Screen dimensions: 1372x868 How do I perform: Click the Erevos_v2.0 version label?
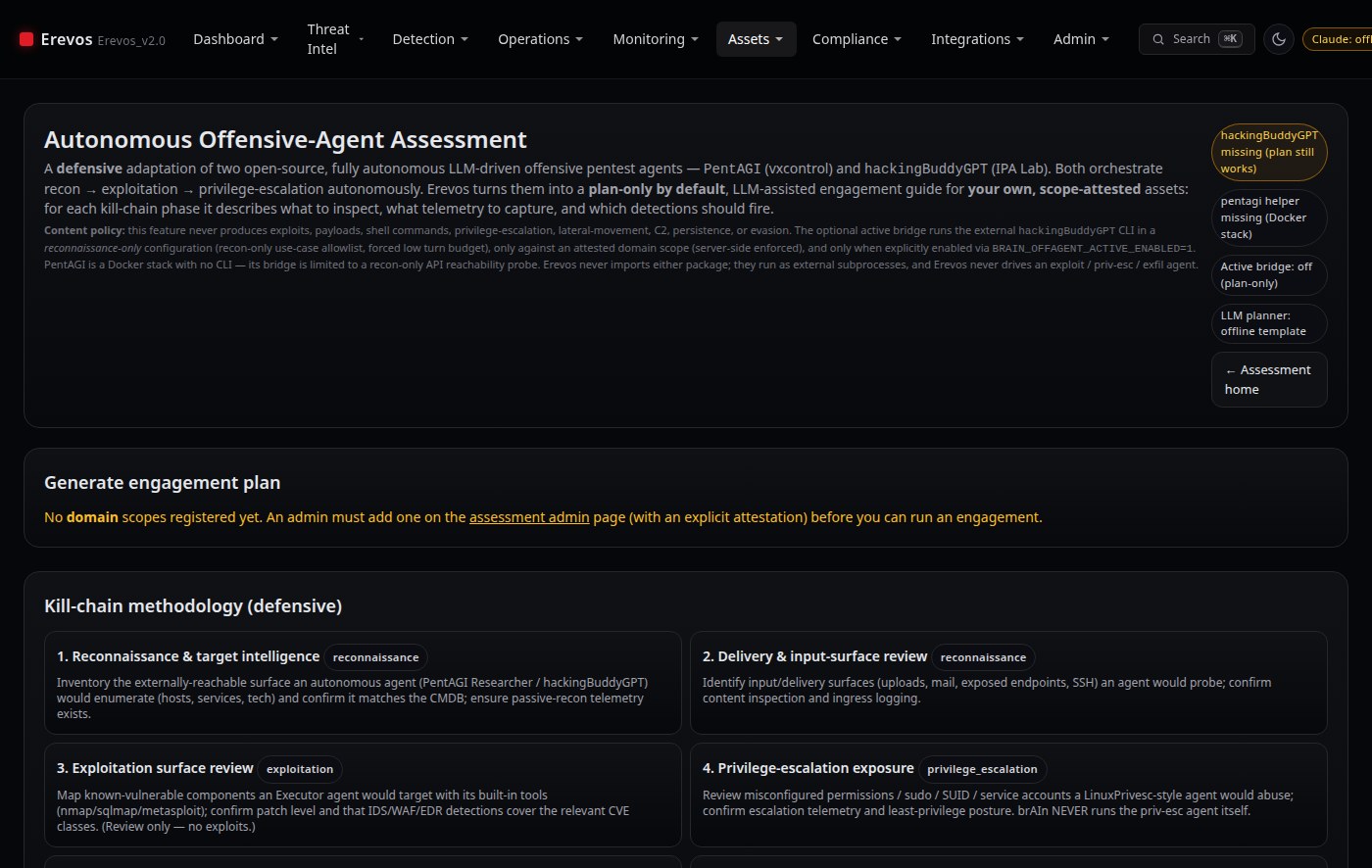point(131,40)
